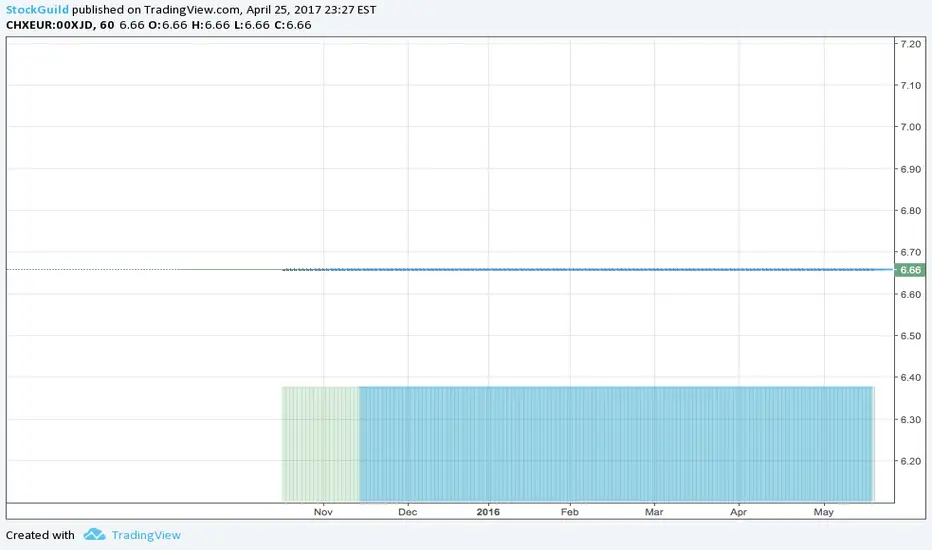Click the 6.90 price axis value

point(911,169)
